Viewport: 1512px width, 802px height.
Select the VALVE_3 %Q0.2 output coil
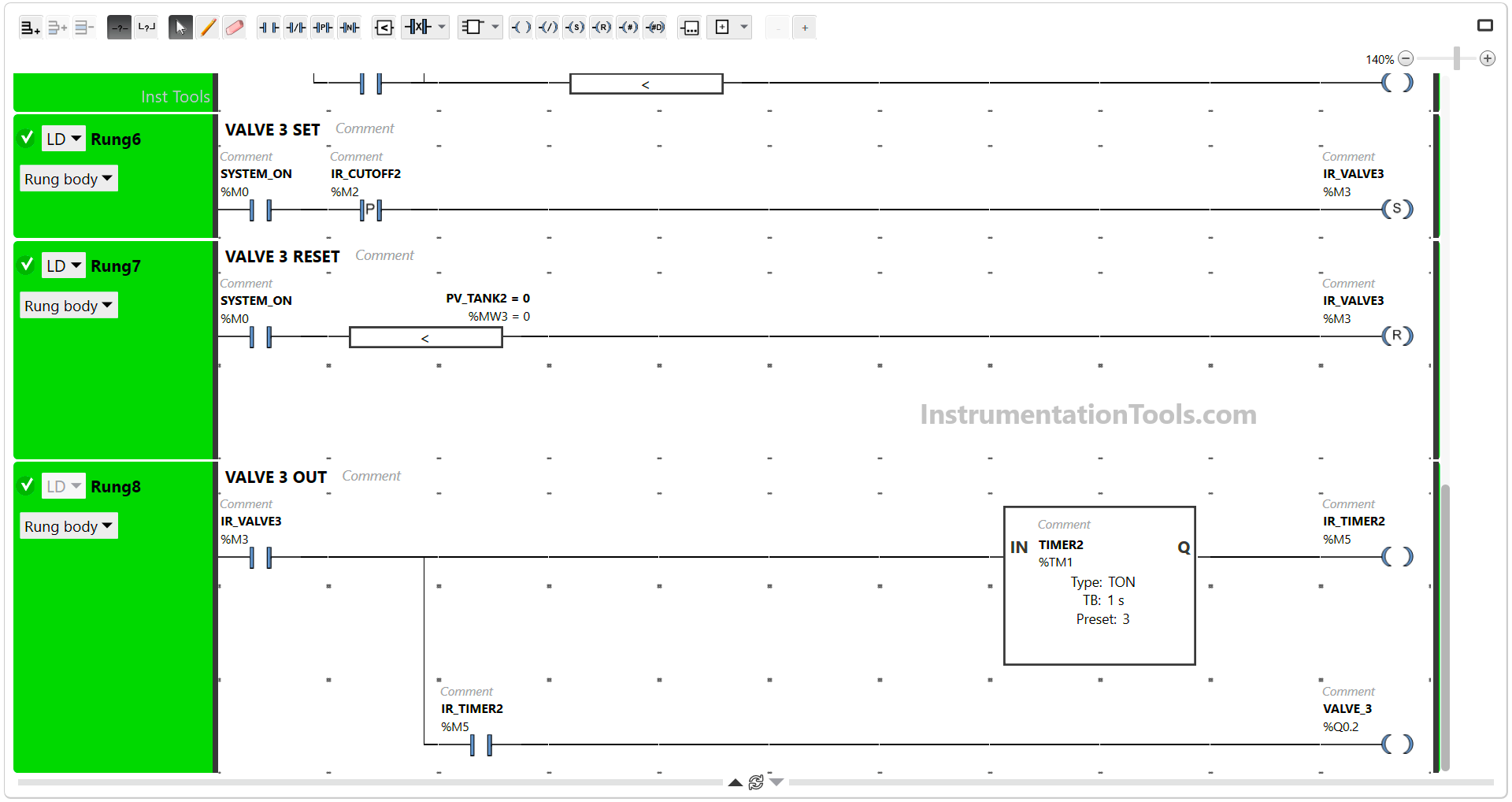coord(1398,744)
